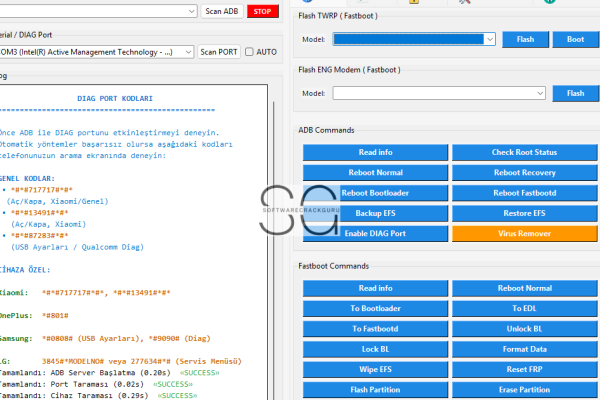Screen dimensions: 600x400
Task: Click Backup EFS
Action: click(x=375, y=213)
